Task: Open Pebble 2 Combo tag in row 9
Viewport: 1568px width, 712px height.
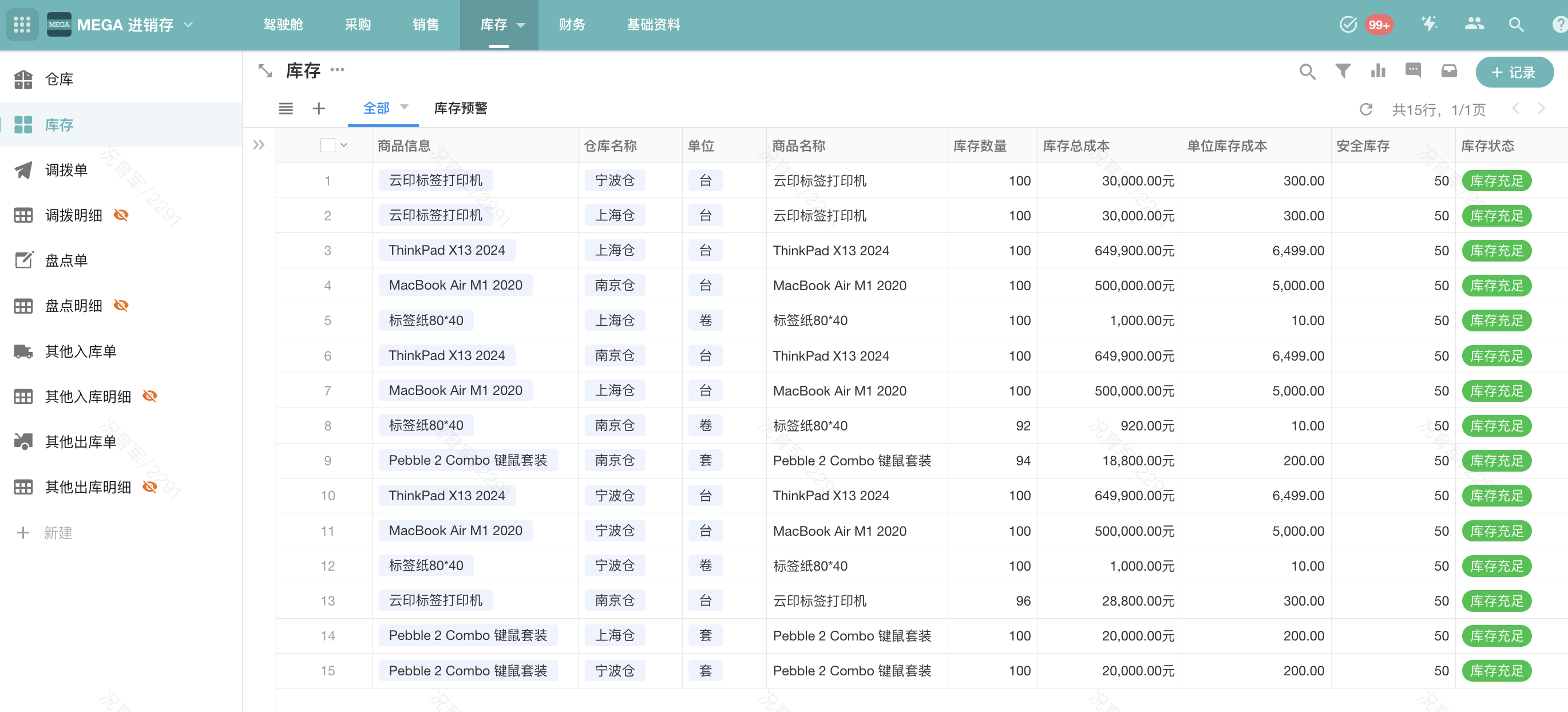Action: (468, 460)
